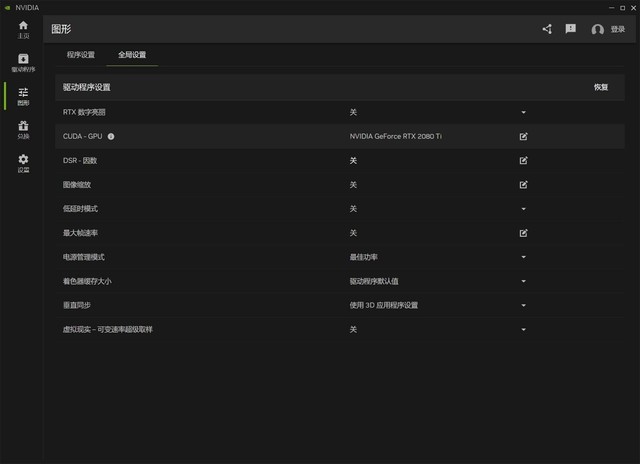Screen dimensions: 640x464
Task: Click the 最佳功率 value
Action: pyautogui.click(x=363, y=257)
